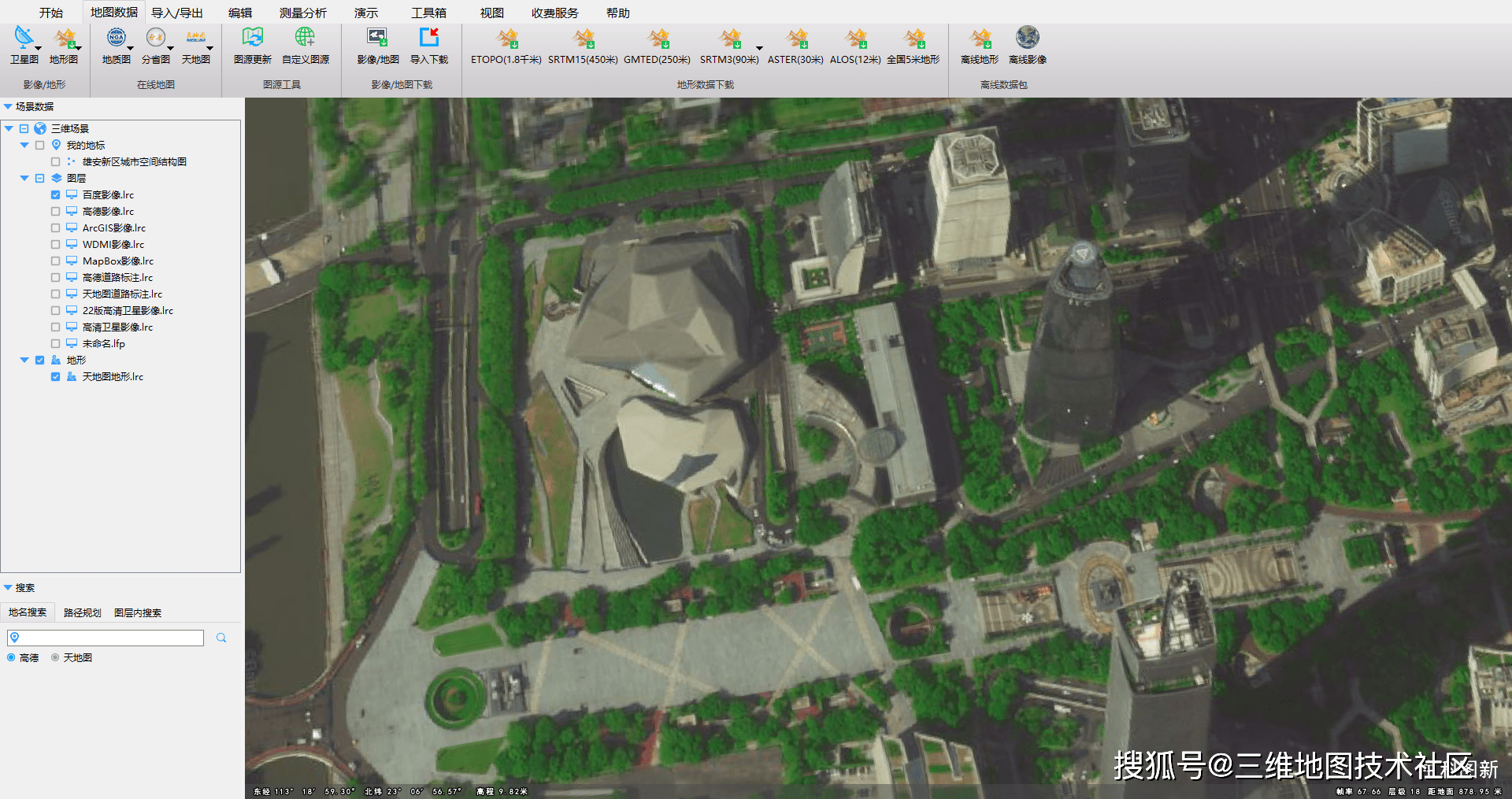The height and width of the screenshot is (799, 1512).
Task: Collapse the 图层 tree node
Action: [x=24, y=178]
